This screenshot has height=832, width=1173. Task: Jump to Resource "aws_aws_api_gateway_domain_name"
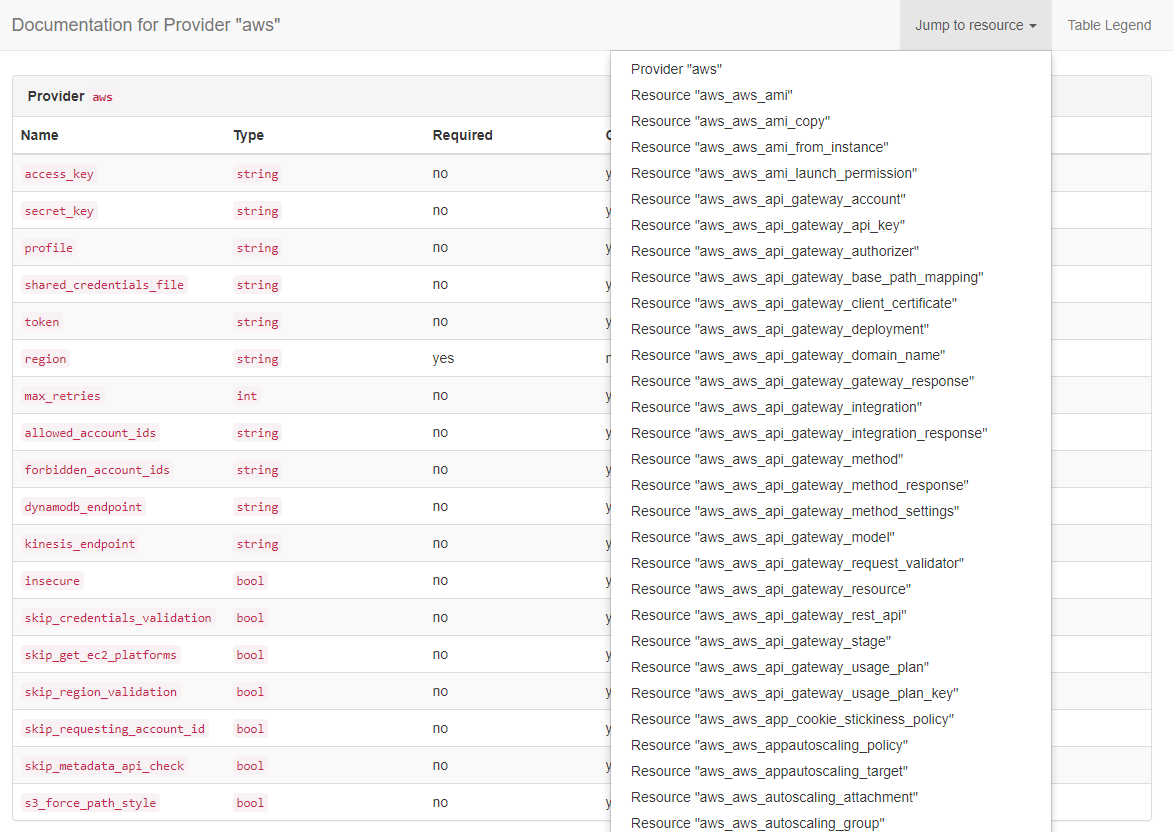[x=830, y=355]
